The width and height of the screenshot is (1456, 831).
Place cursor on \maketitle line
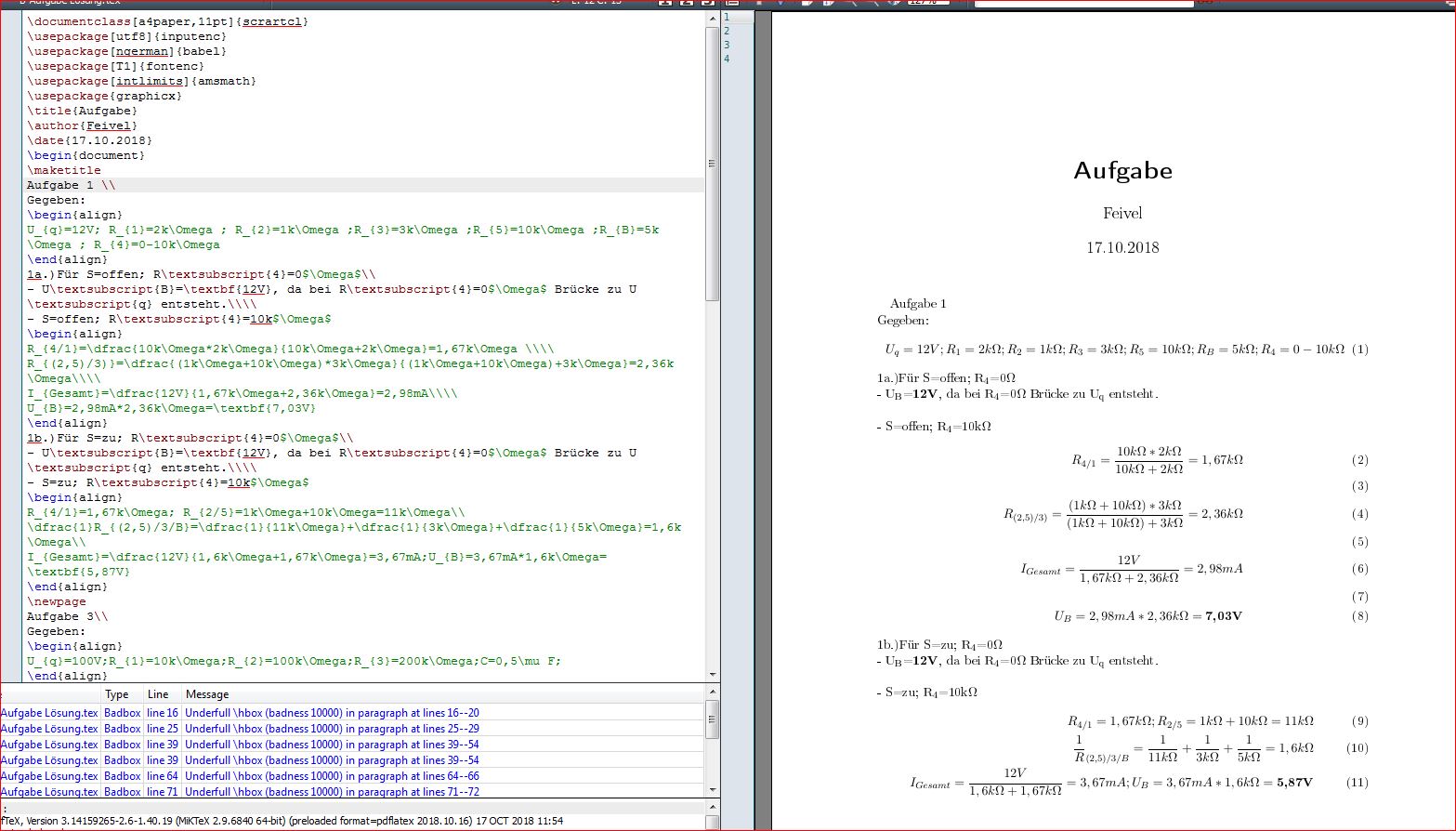pyautogui.click(x=63, y=170)
